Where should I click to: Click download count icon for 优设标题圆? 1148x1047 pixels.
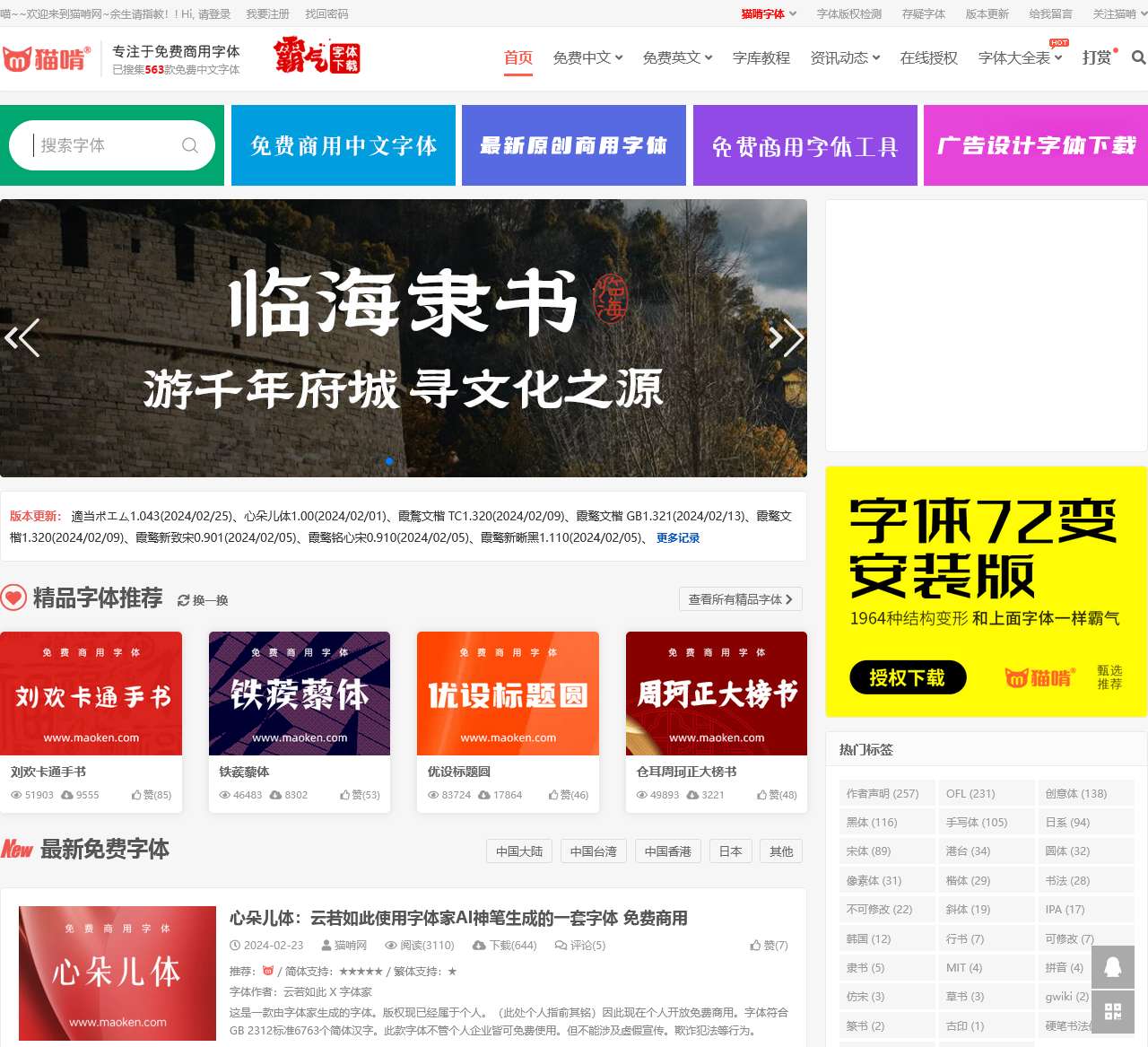(484, 795)
